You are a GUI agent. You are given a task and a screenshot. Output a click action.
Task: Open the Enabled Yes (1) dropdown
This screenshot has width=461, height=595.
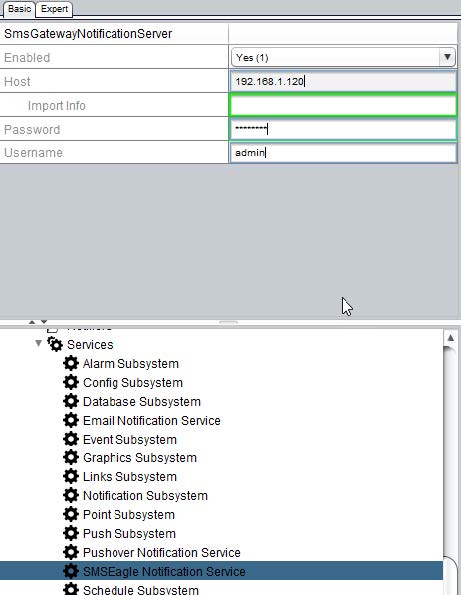(x=343, y=57)
